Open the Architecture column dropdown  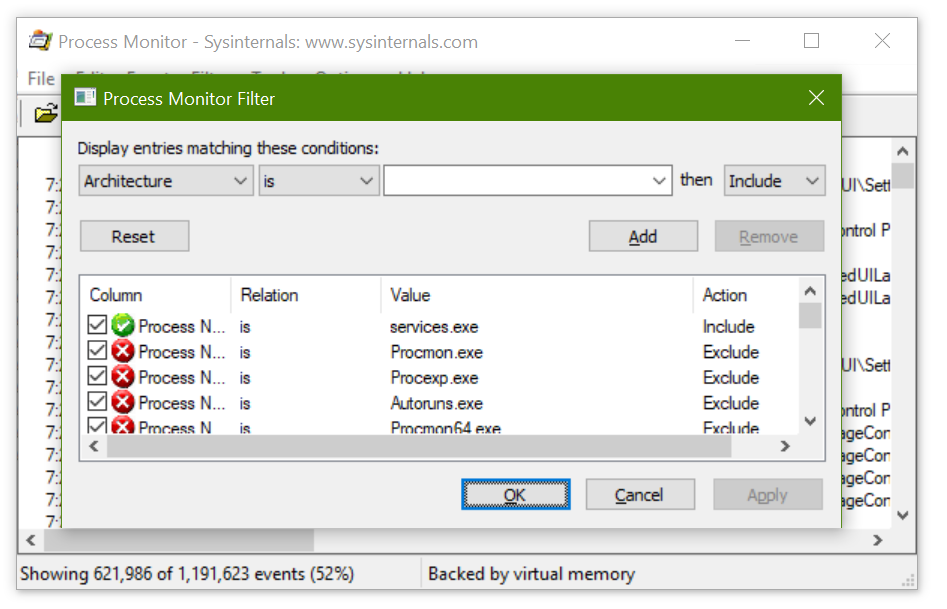pyautogui.click(x=165, y=181)
